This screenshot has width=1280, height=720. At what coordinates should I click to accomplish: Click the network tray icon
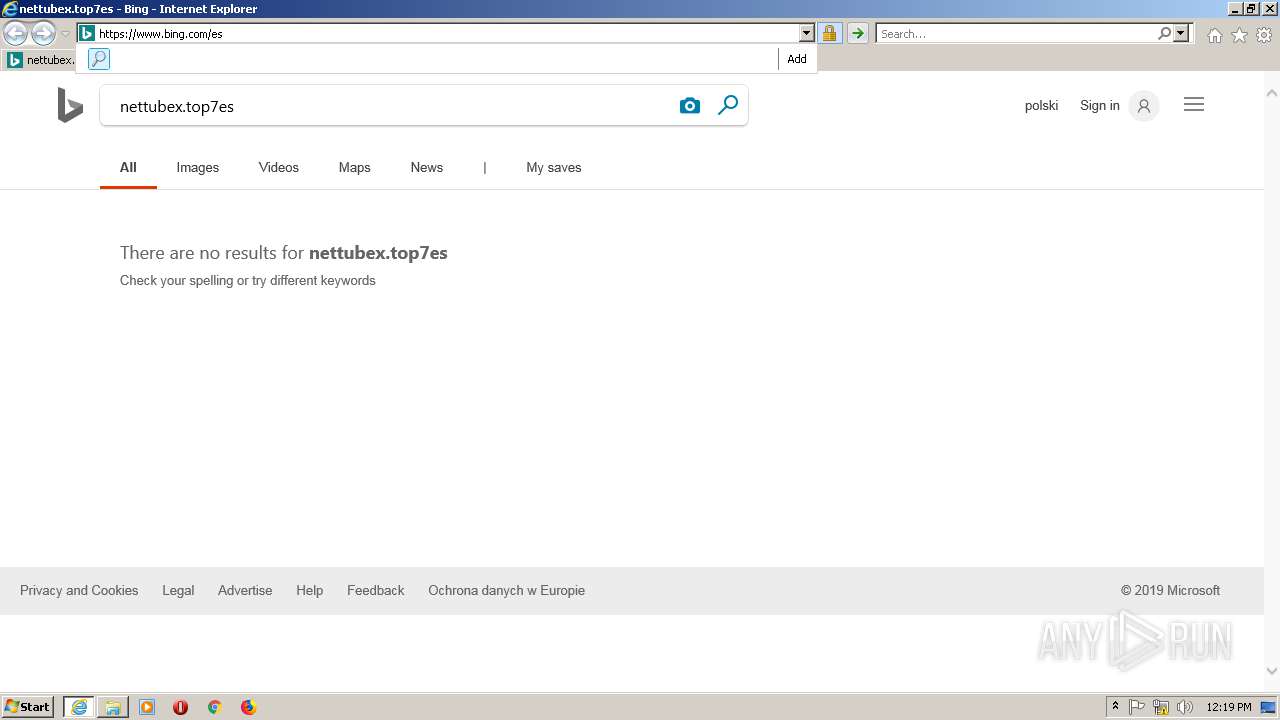click(1161, 707)
